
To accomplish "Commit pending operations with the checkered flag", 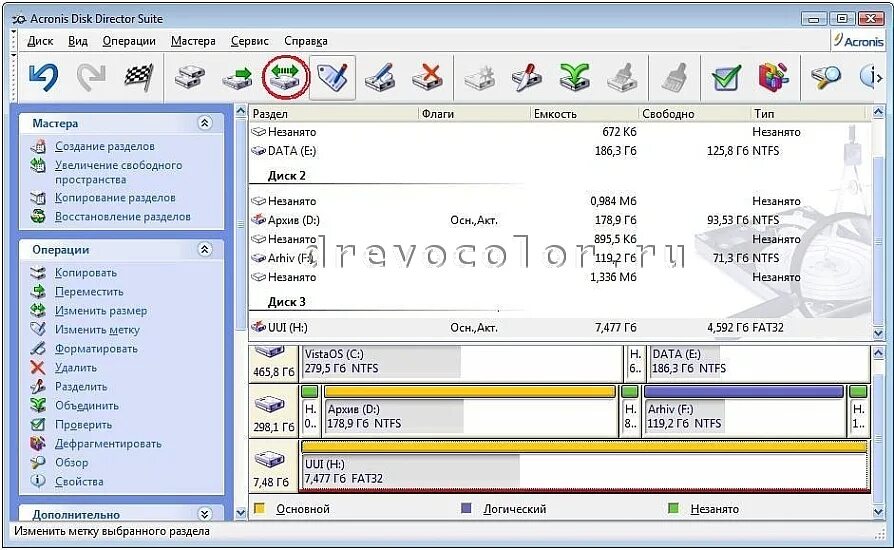I will tap(139, 76).
